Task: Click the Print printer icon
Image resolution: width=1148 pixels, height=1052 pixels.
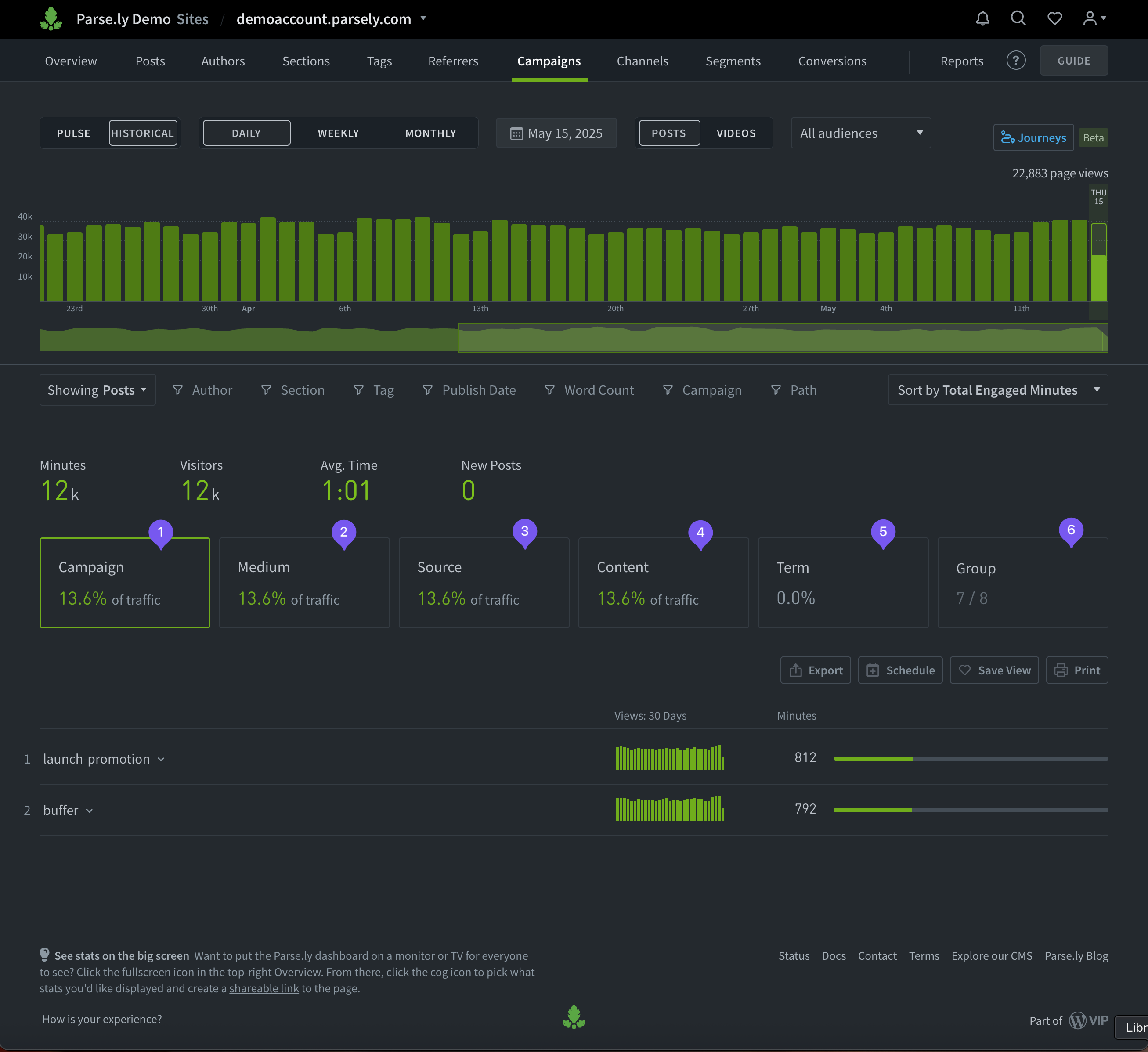Action: [1060, 670]
